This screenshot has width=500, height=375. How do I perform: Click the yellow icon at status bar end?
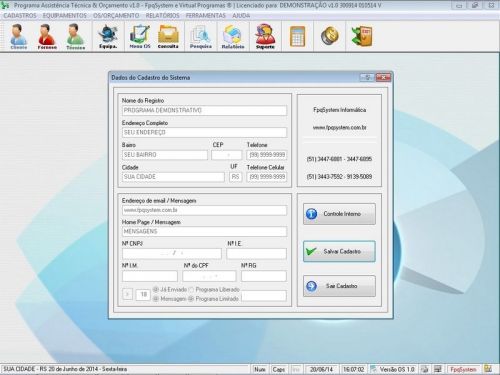488,369
